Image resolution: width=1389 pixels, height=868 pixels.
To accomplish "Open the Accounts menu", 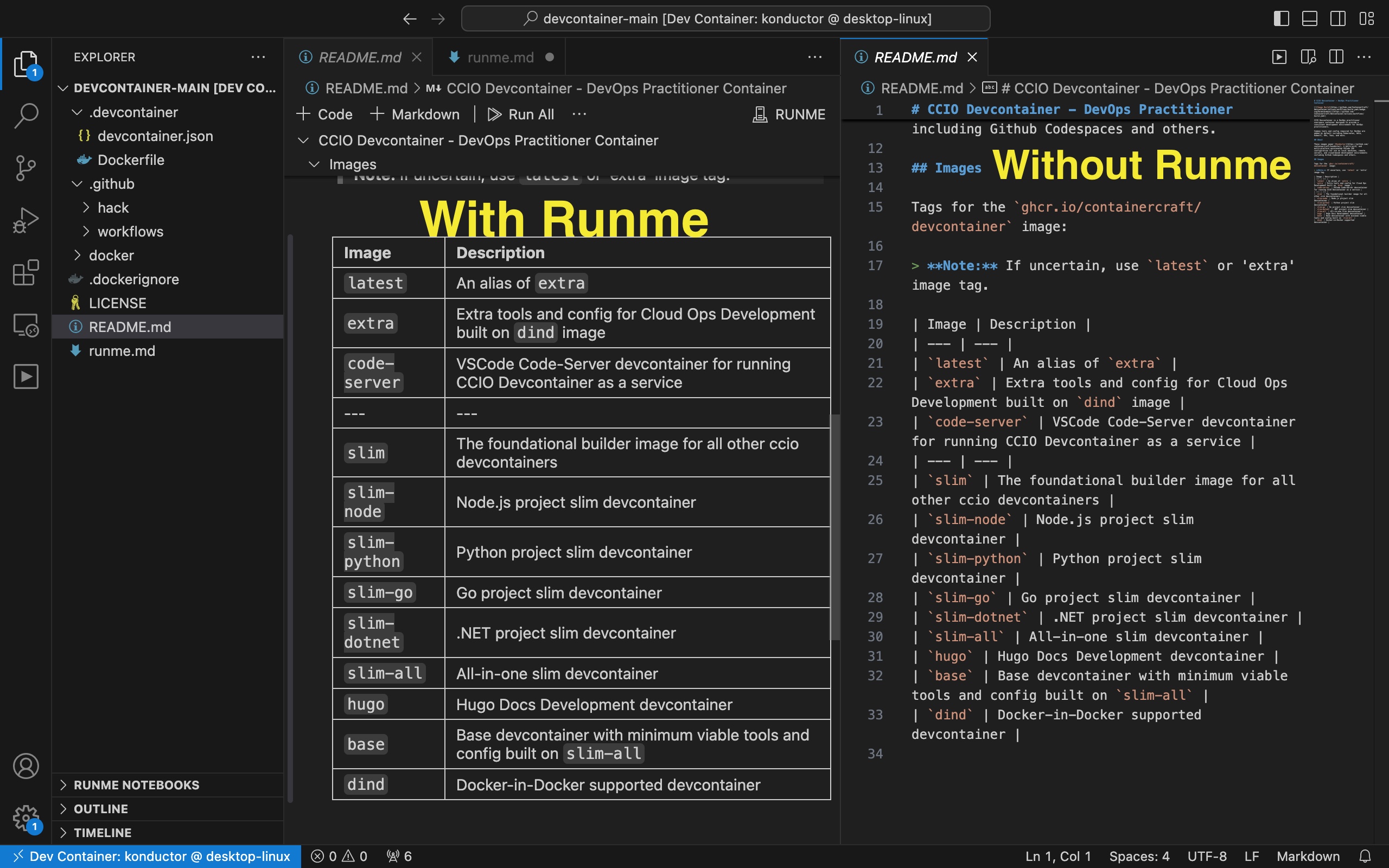I will [x=26, y=766].
